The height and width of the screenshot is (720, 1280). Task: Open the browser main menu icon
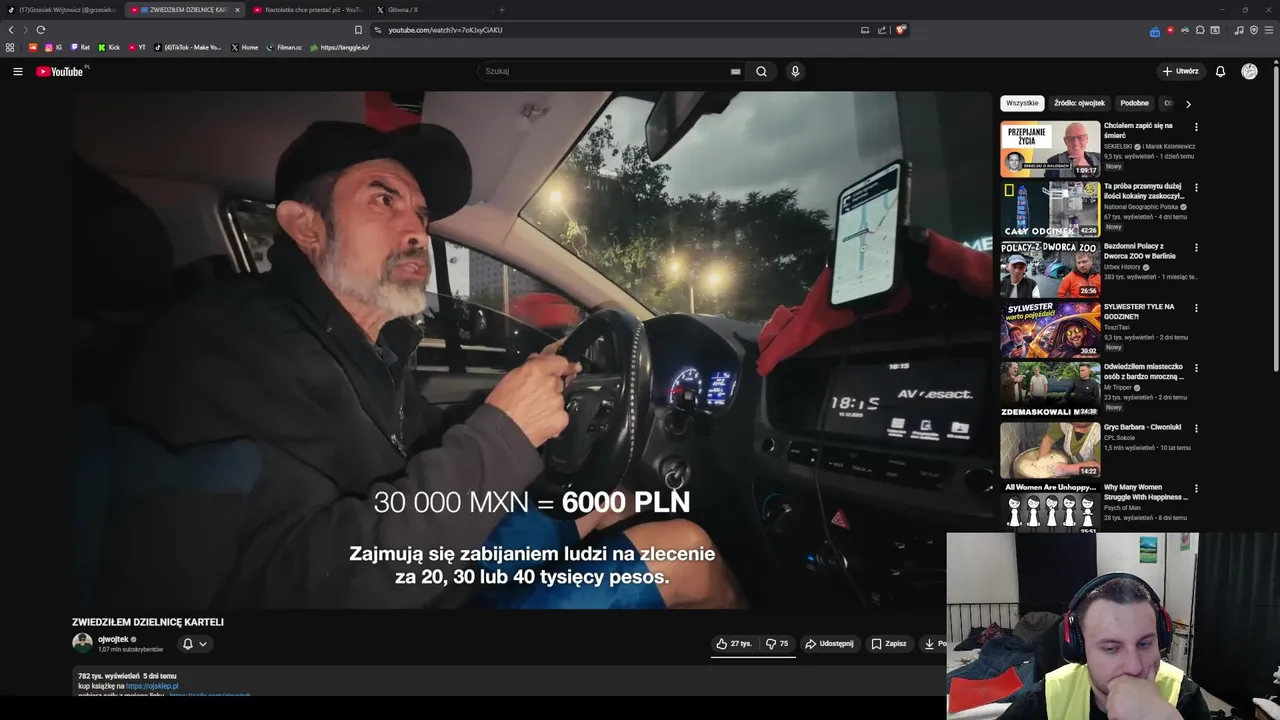pos(1268,30)
